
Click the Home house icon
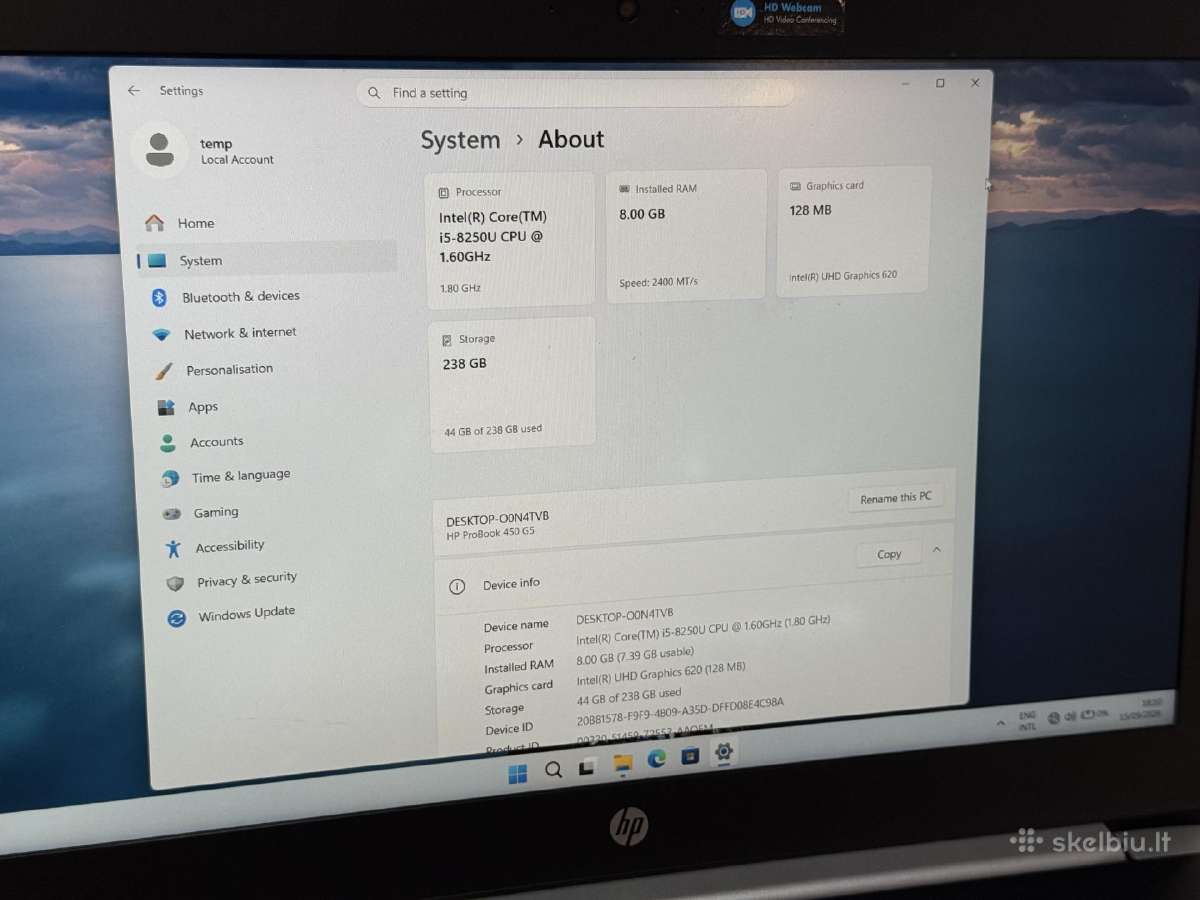[x=154, y=222]
